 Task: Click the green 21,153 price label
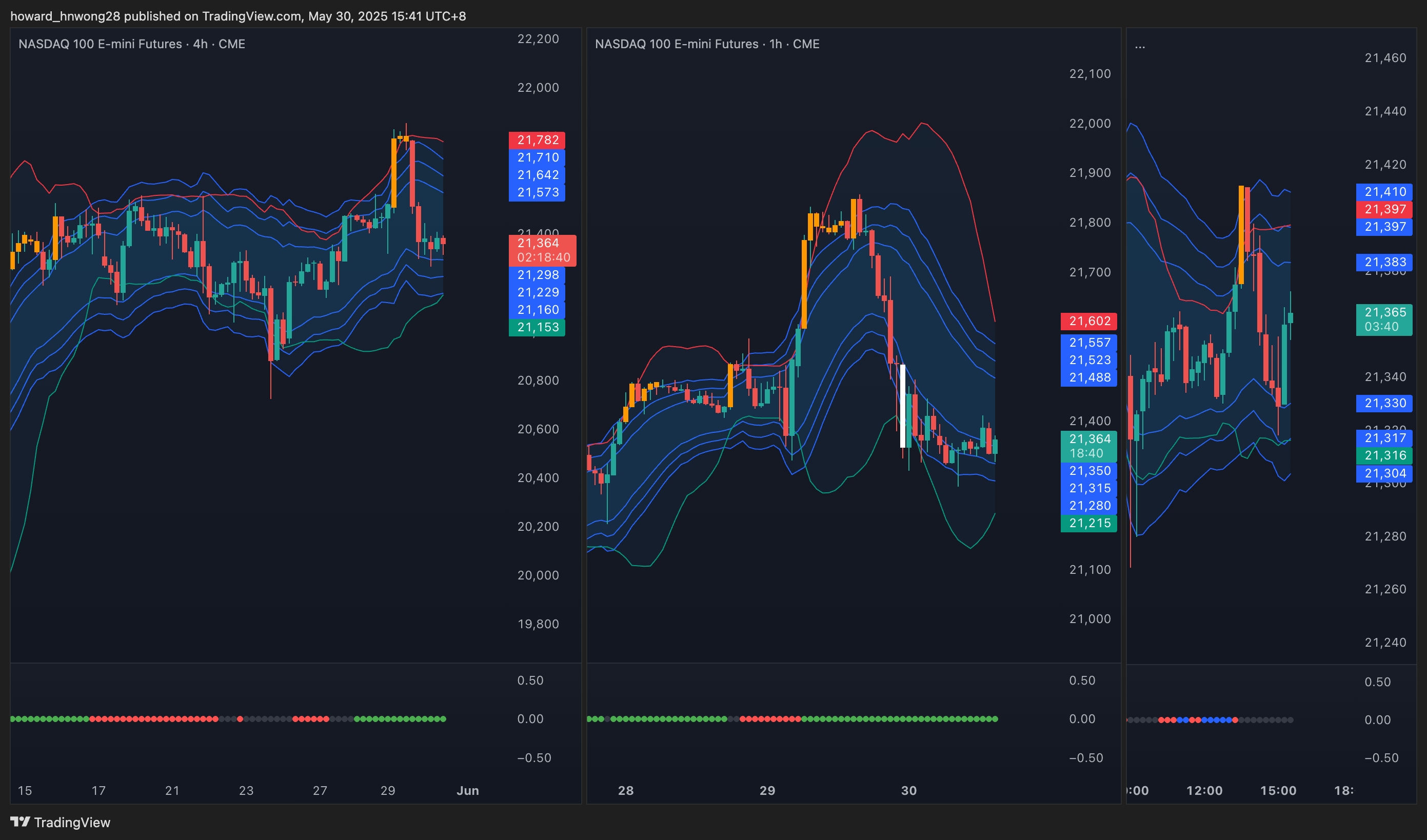[x=537, y=327]
